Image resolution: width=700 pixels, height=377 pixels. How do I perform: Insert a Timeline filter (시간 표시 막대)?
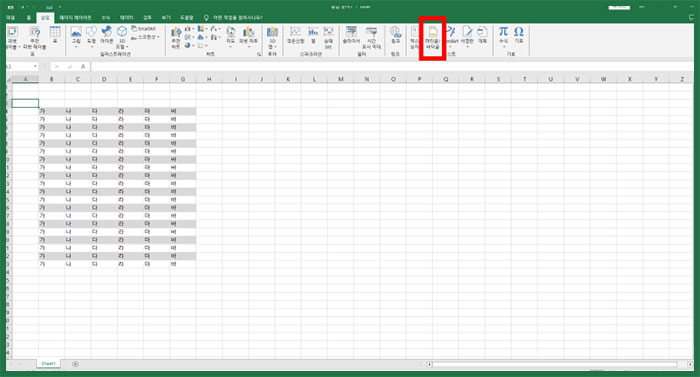(371, 38)
